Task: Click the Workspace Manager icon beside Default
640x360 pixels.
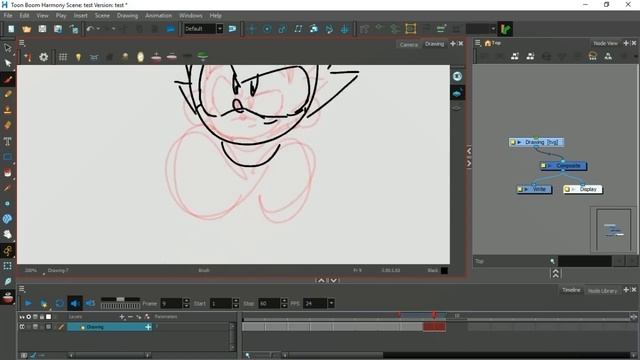Action: point(232,29)
